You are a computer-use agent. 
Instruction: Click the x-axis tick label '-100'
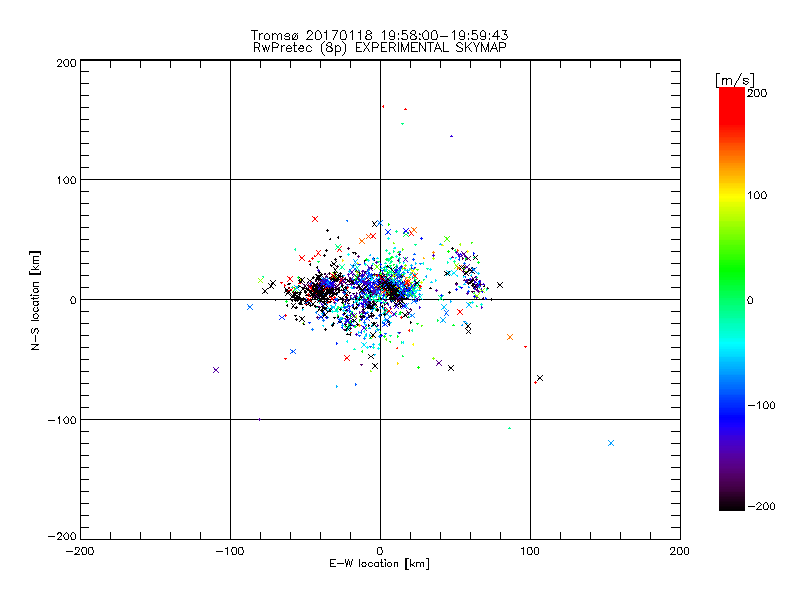tap(230, 551)
